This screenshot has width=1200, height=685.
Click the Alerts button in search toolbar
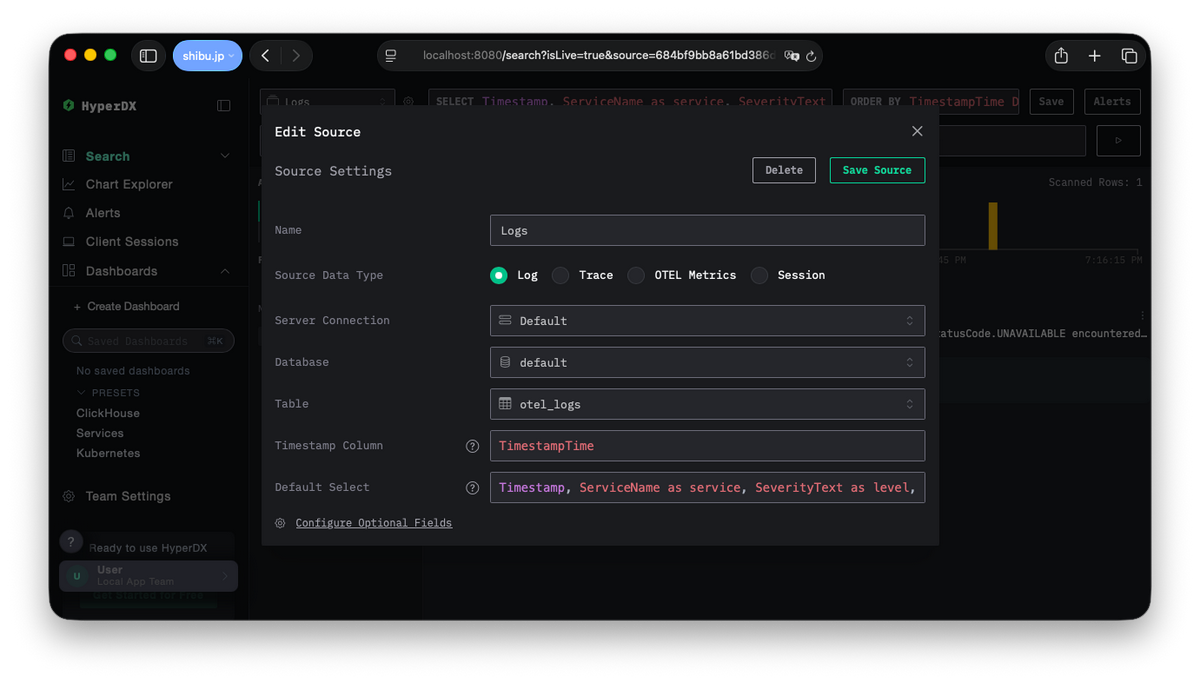1112,102
